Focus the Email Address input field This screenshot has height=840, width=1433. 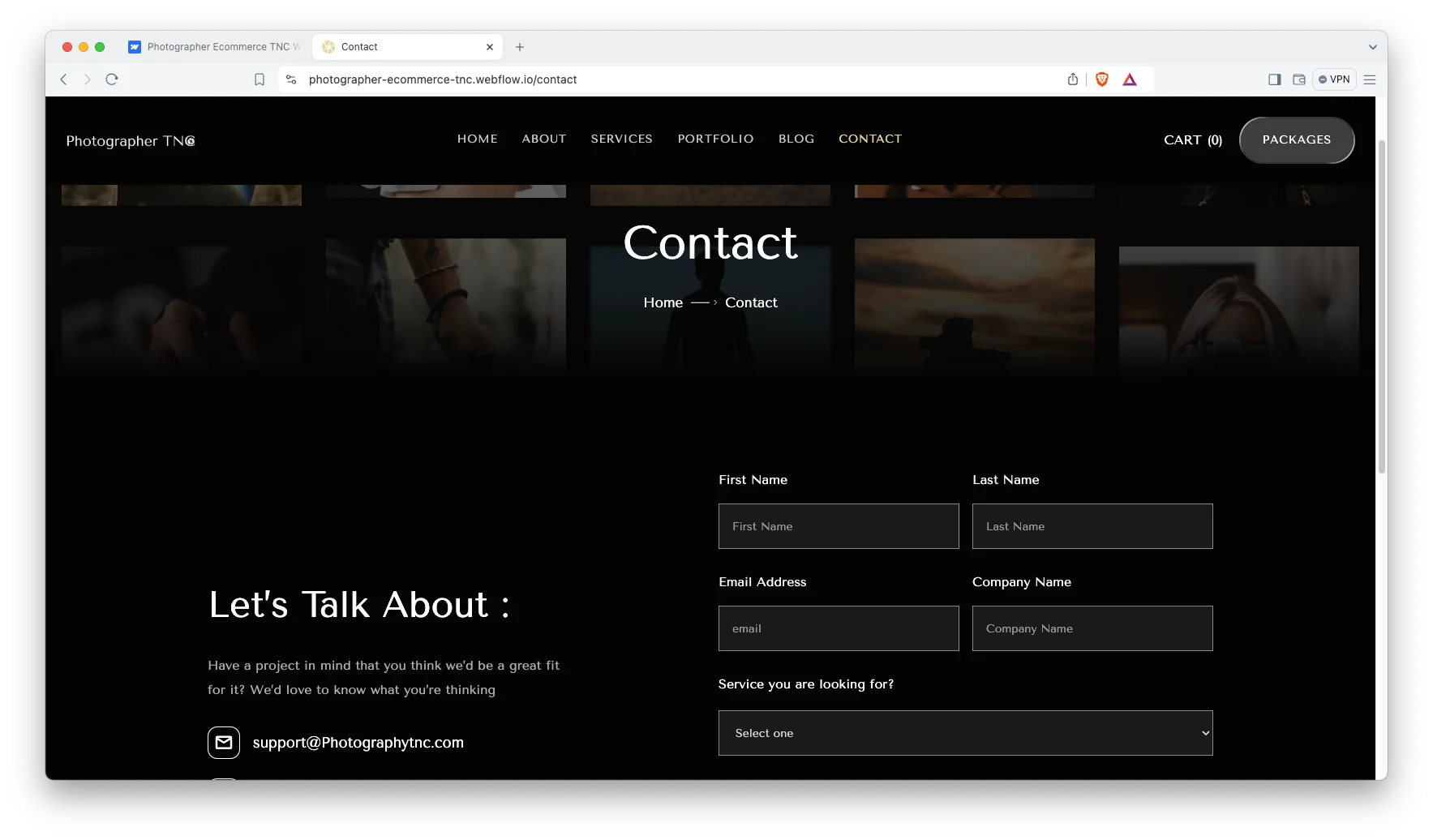pos(839,628)
